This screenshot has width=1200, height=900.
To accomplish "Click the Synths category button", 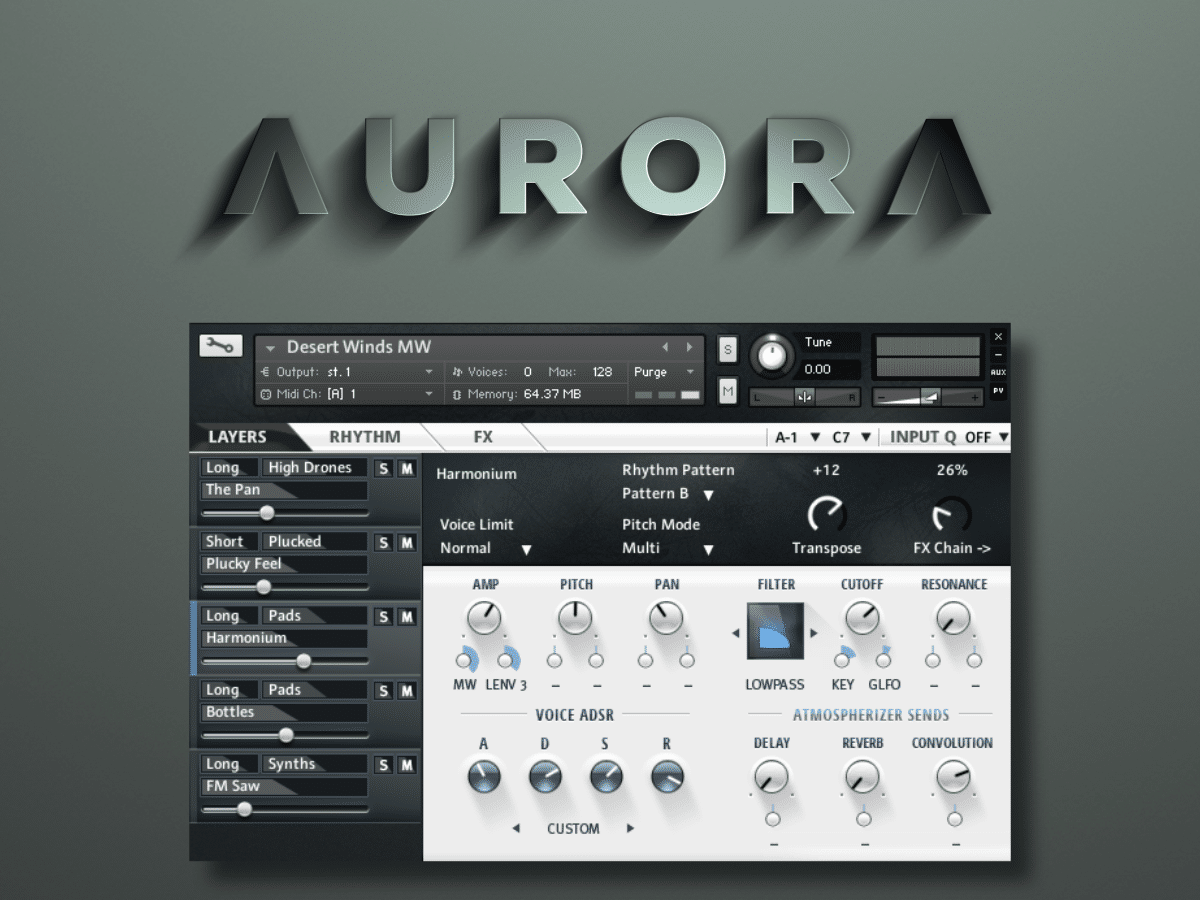I will pos(314,763).
